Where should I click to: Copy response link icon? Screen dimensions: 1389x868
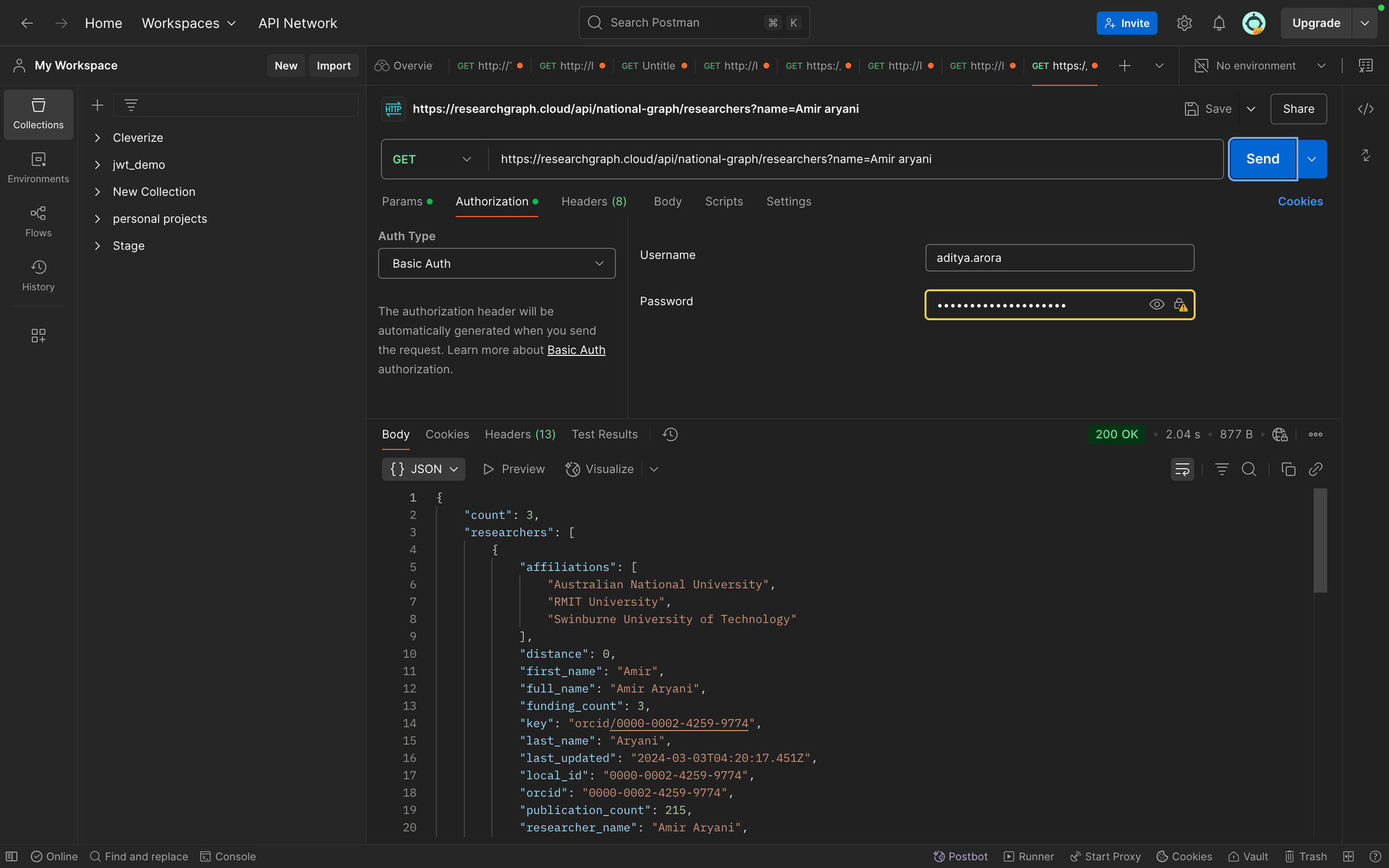pyautogui.click(x=1315, y=469)
